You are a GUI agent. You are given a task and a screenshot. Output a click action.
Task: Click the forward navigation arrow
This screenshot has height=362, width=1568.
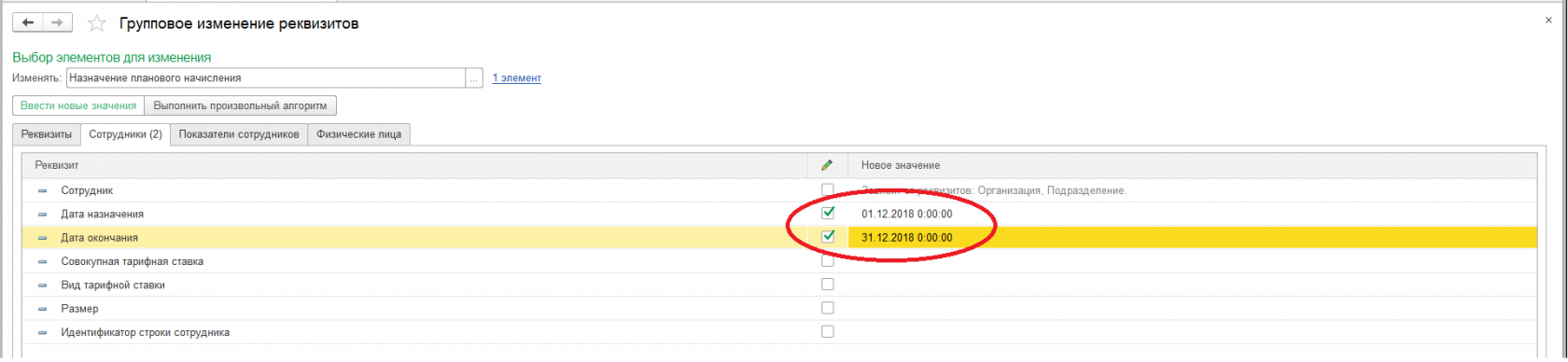58,22
